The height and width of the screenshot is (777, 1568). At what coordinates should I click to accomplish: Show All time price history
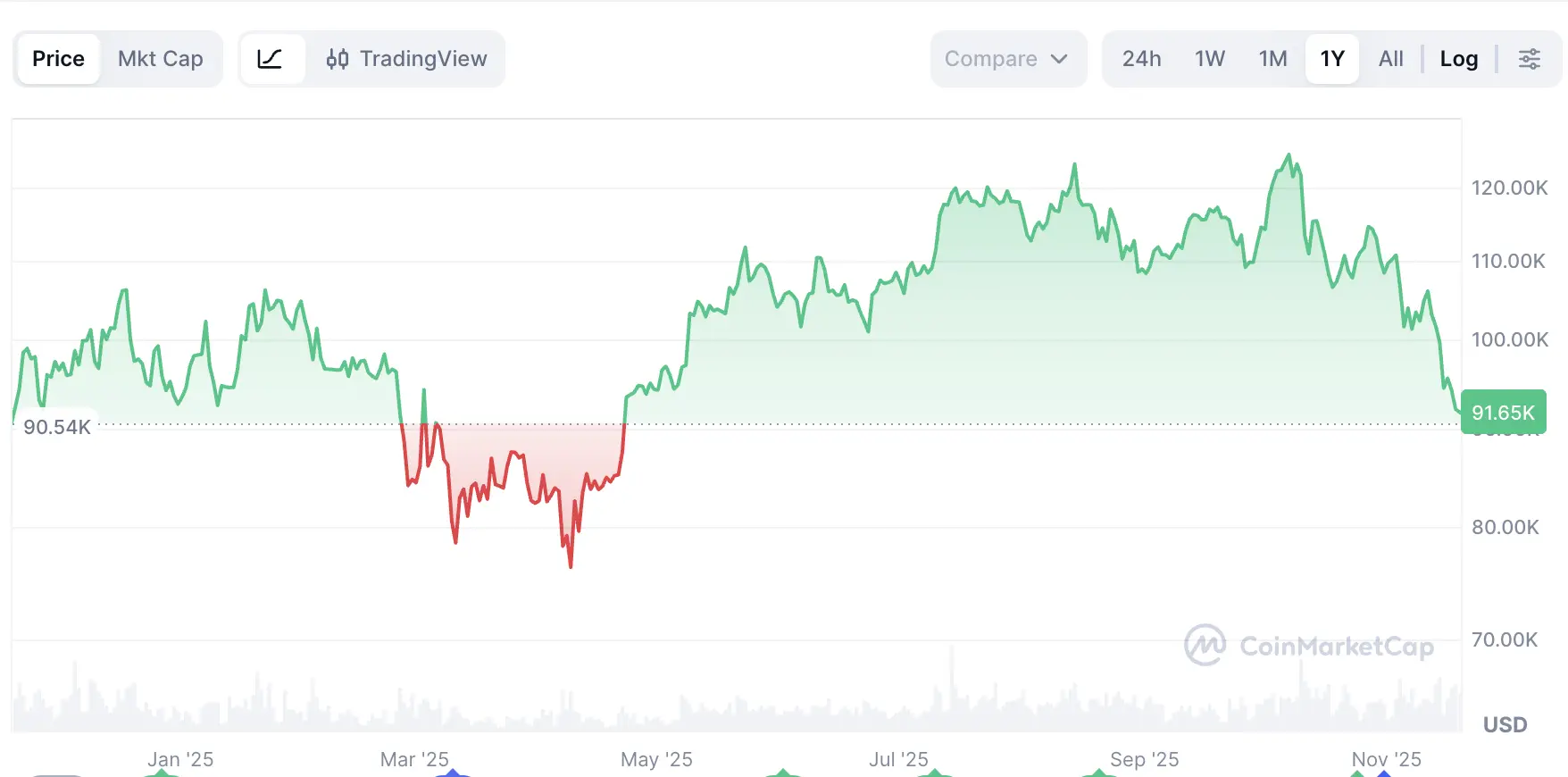click(1390, 59)
